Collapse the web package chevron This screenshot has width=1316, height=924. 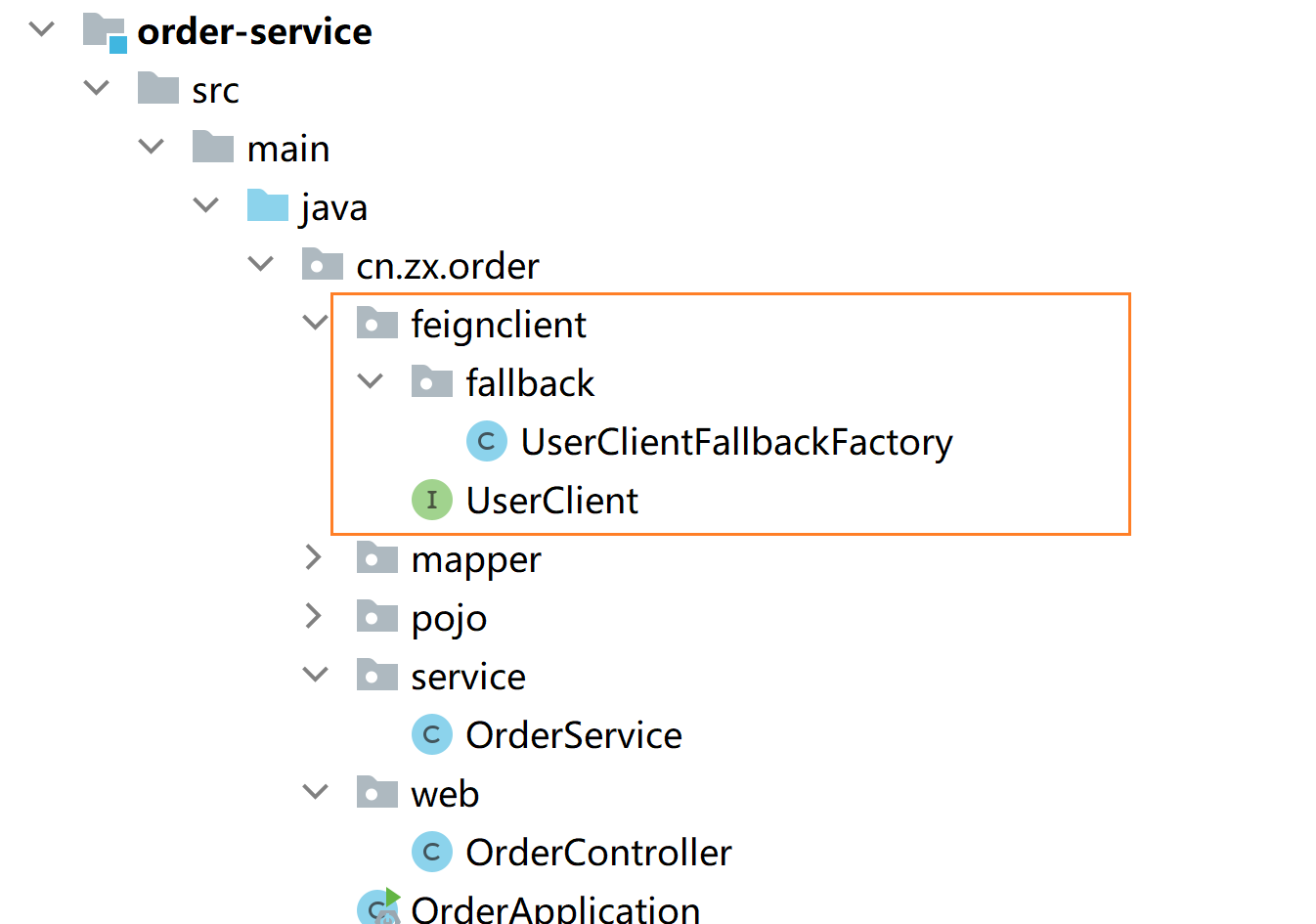[x=315, y=792]
